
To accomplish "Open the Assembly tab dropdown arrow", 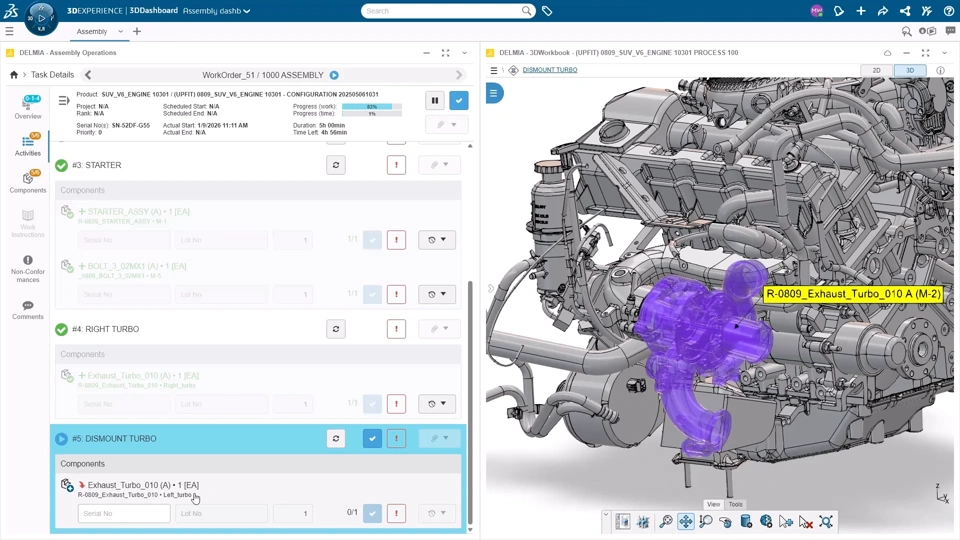I will coord(120,31).
